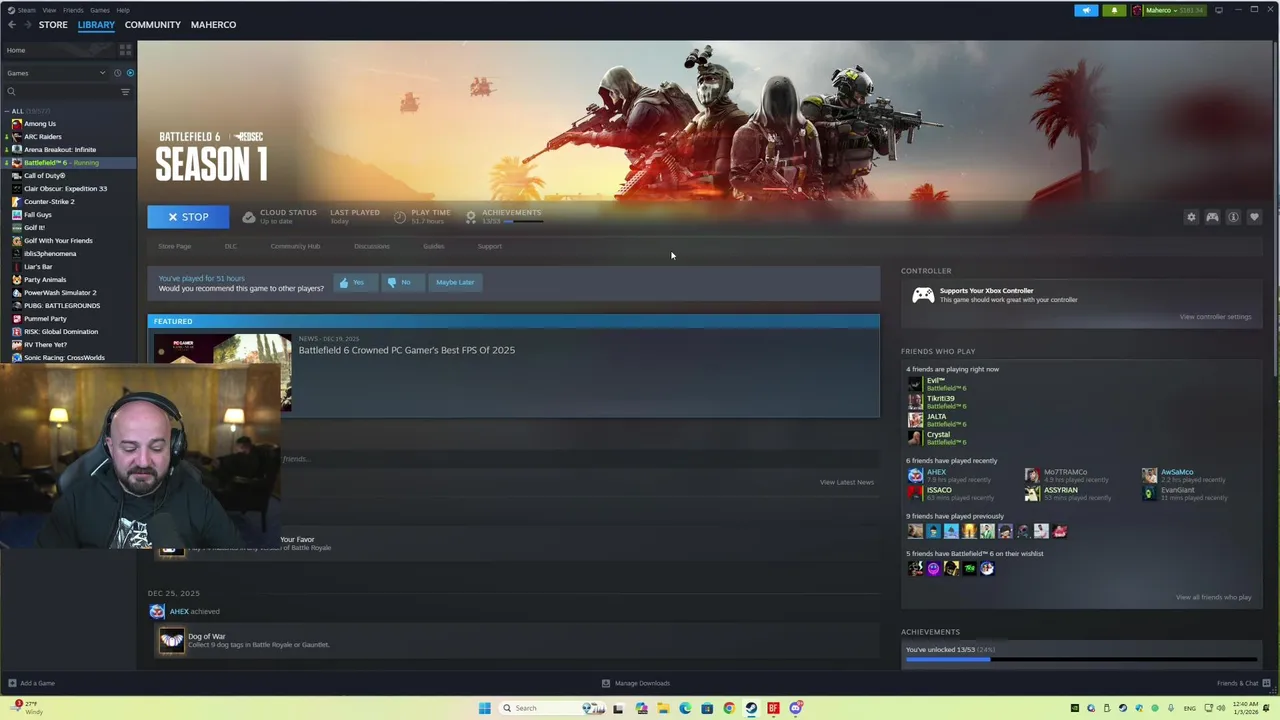This screenshot has width=1280, height=720.
Task: Open View controller settings link
Action: (1215, 317)
